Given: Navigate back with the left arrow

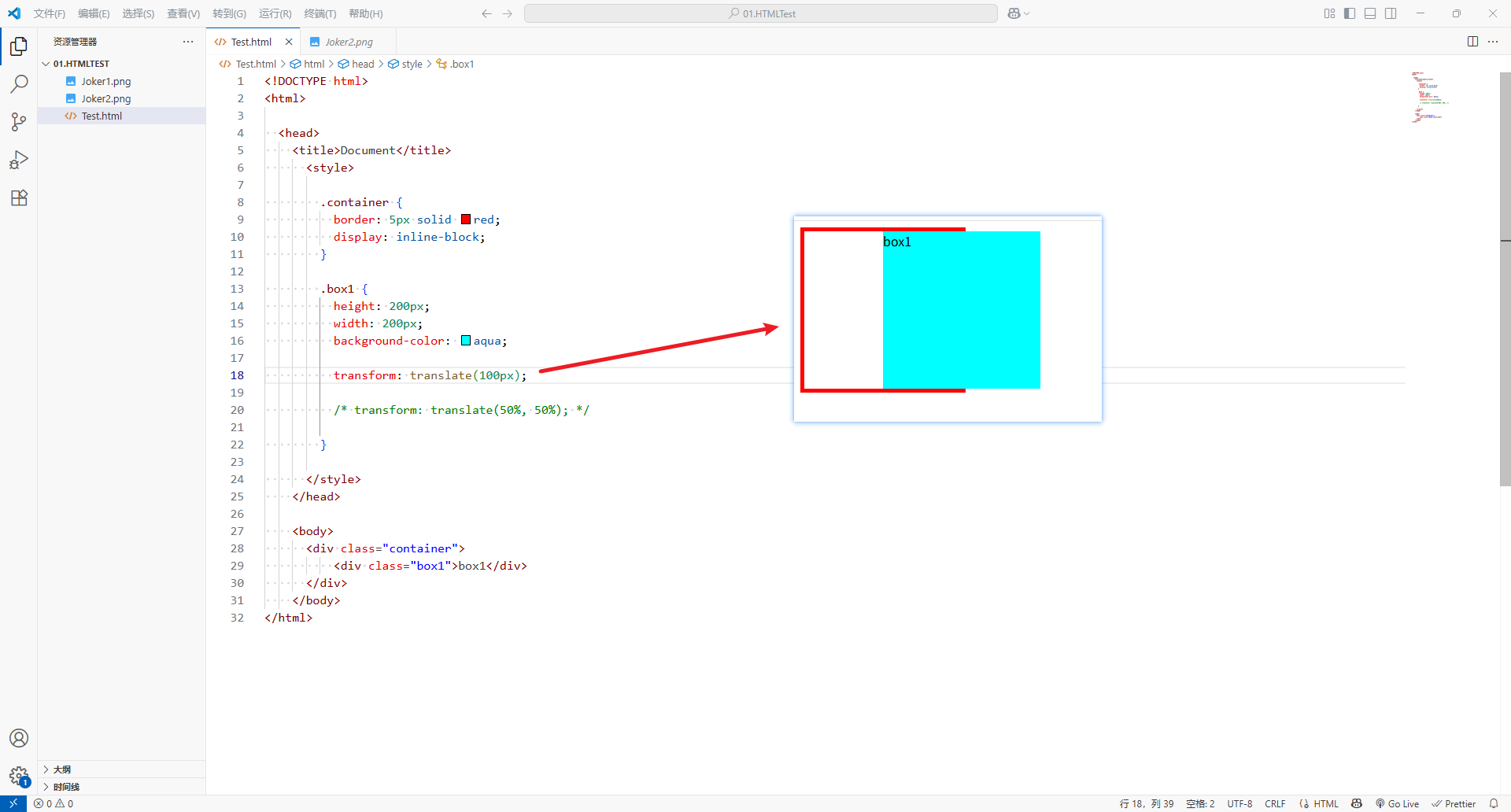Looking at the screenshot, I should [486, 13].
